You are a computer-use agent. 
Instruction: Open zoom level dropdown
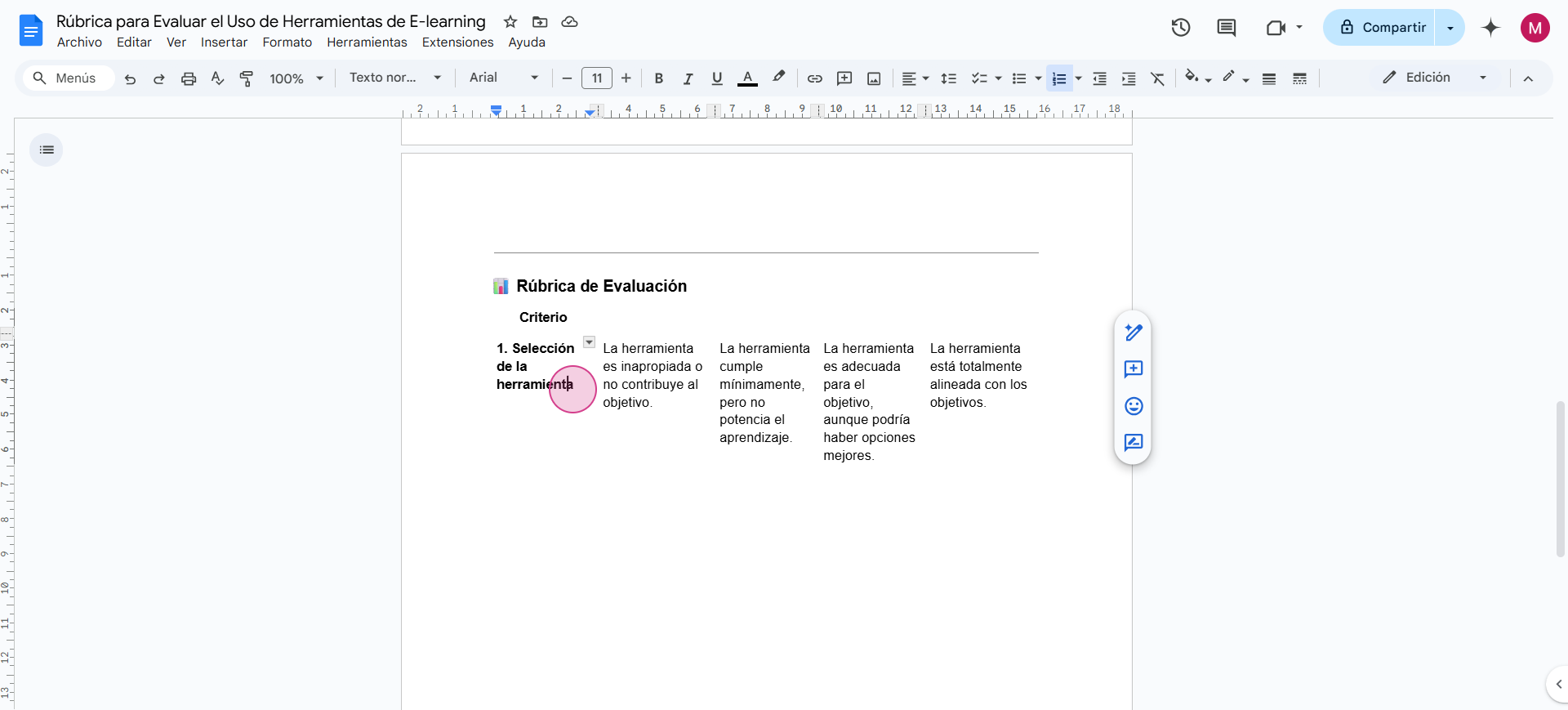(297, 78)
